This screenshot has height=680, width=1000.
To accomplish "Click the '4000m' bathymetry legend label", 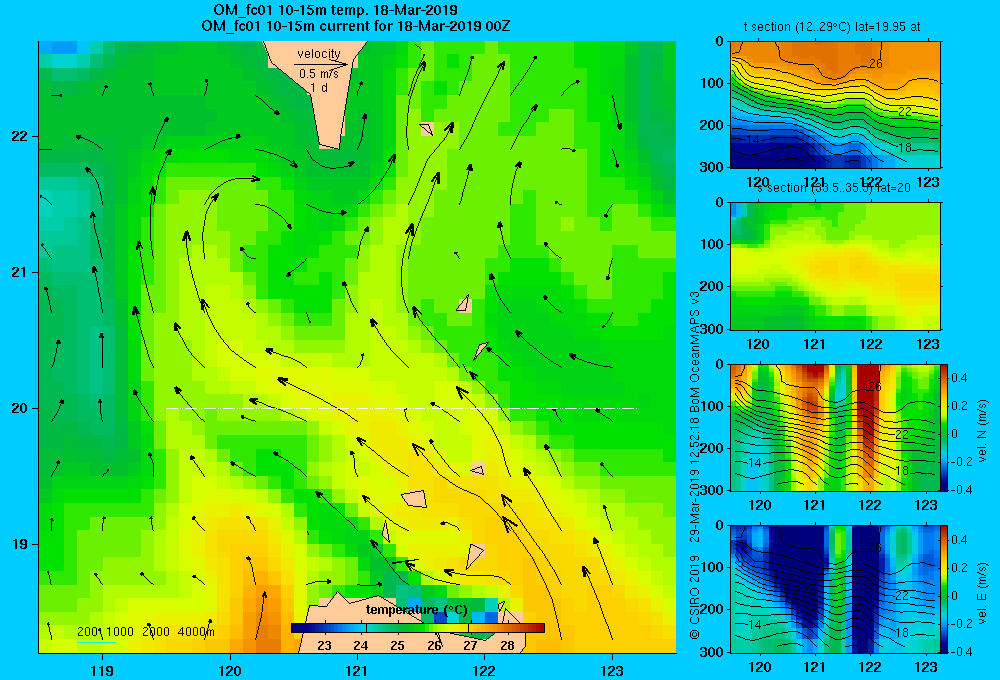I will [x=196, y=632].
